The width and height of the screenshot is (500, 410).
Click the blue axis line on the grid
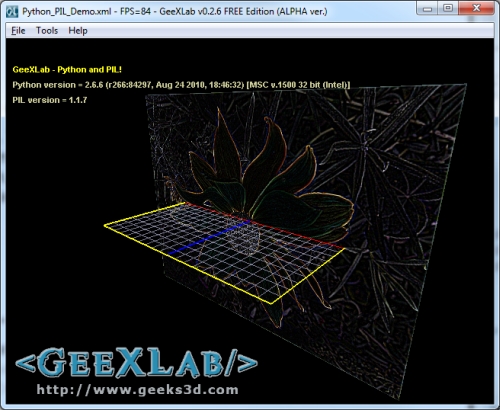pyautogui.click(x=208, y=238)
